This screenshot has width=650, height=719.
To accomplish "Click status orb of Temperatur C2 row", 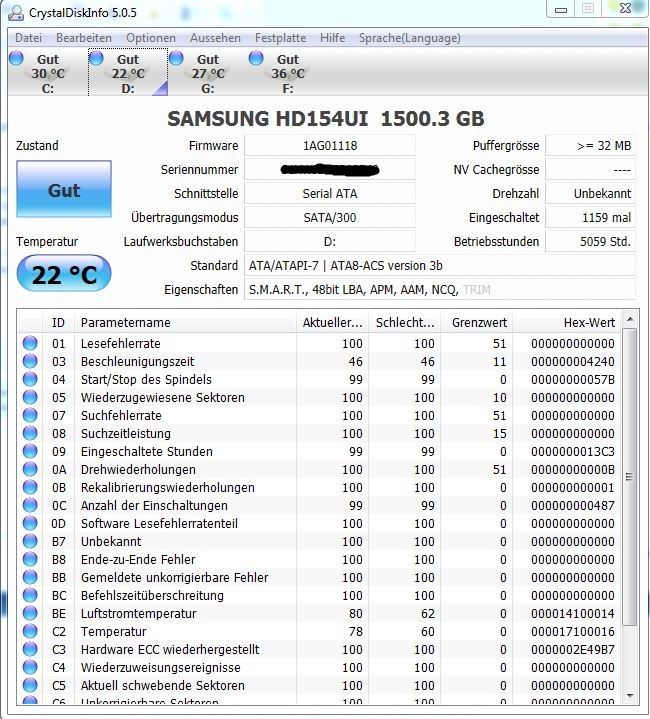I will 30,631.
